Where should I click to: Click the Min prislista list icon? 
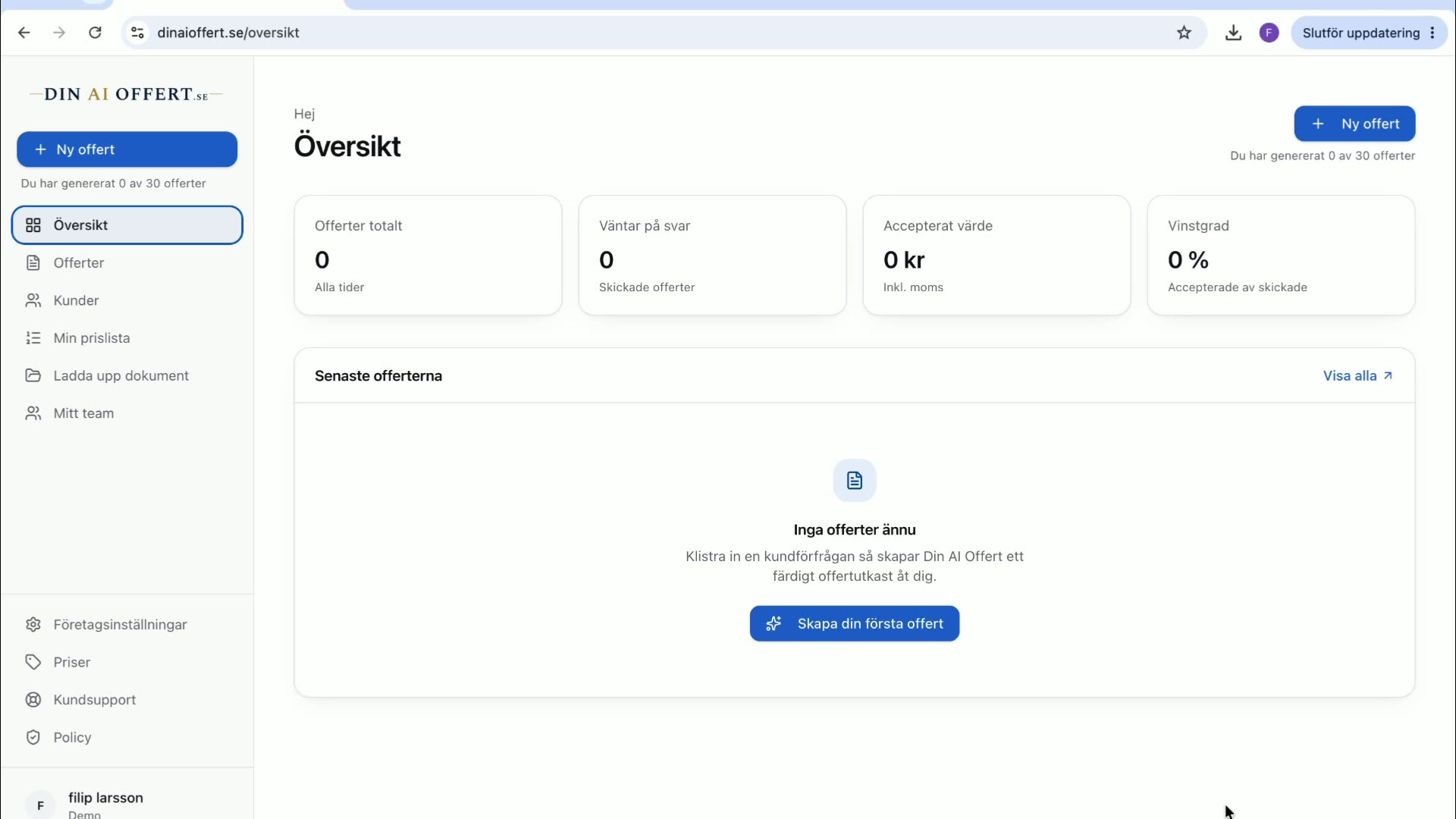click(33, 338)
